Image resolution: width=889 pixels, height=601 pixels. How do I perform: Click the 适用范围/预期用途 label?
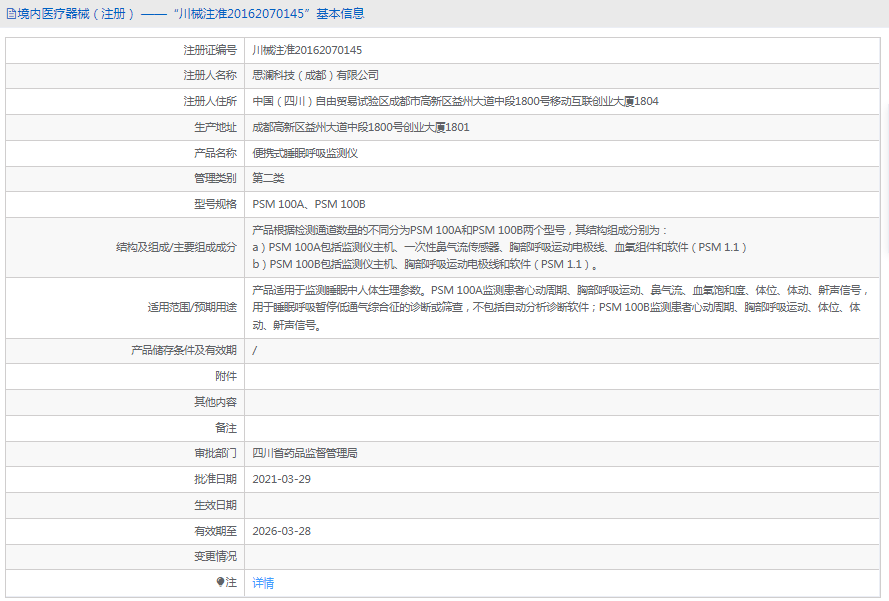pyautogui.click(x=192, y=307)
